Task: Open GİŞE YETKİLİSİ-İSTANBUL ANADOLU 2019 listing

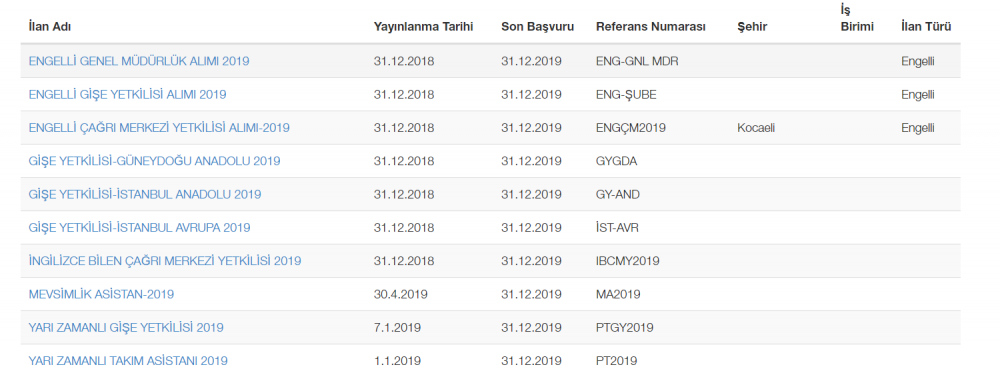Action: (x=145, y=194)
